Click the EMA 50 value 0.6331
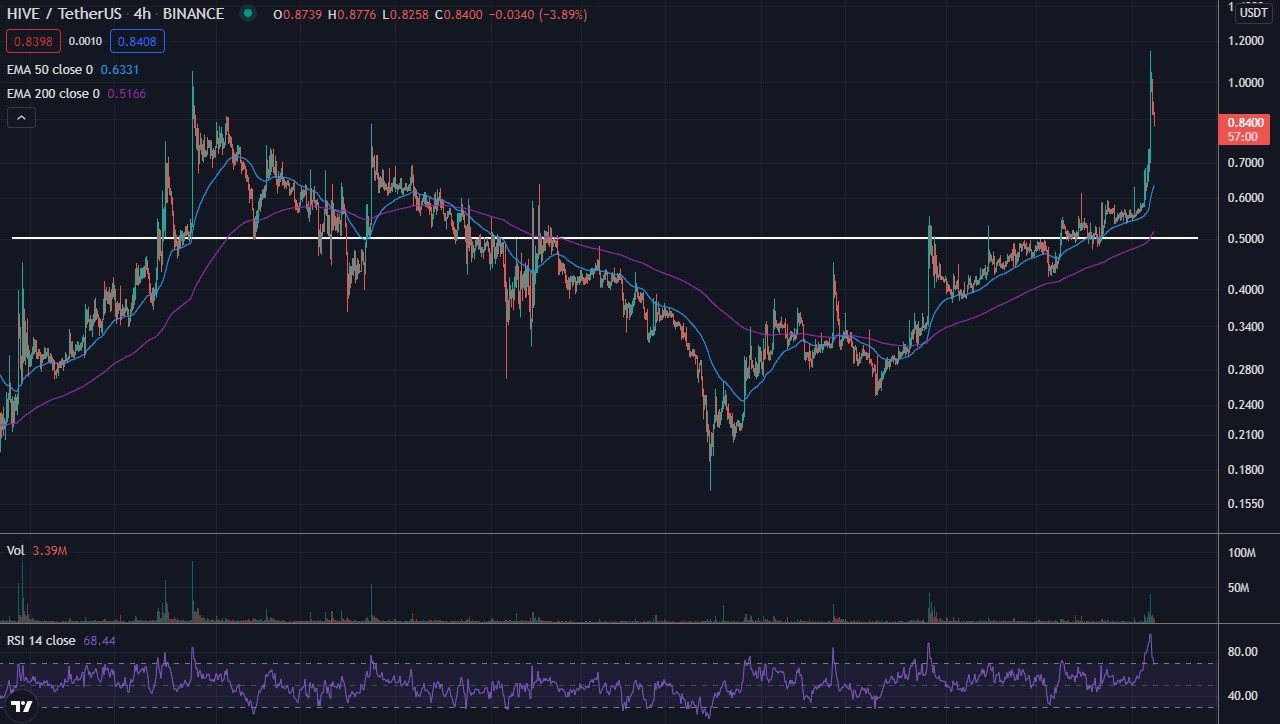 (x=120, y=70)
